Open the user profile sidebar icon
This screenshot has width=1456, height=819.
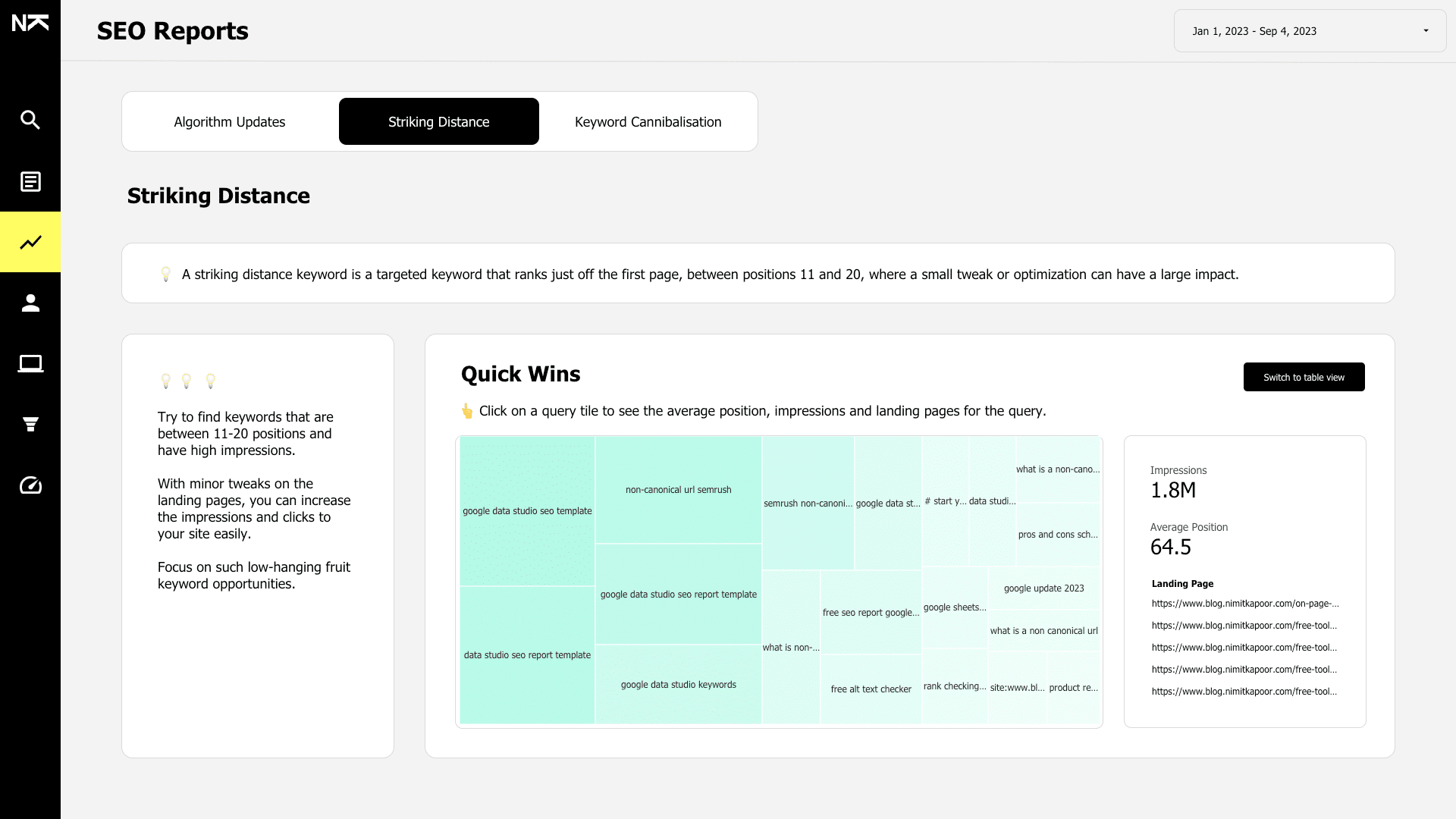point(30,303)
